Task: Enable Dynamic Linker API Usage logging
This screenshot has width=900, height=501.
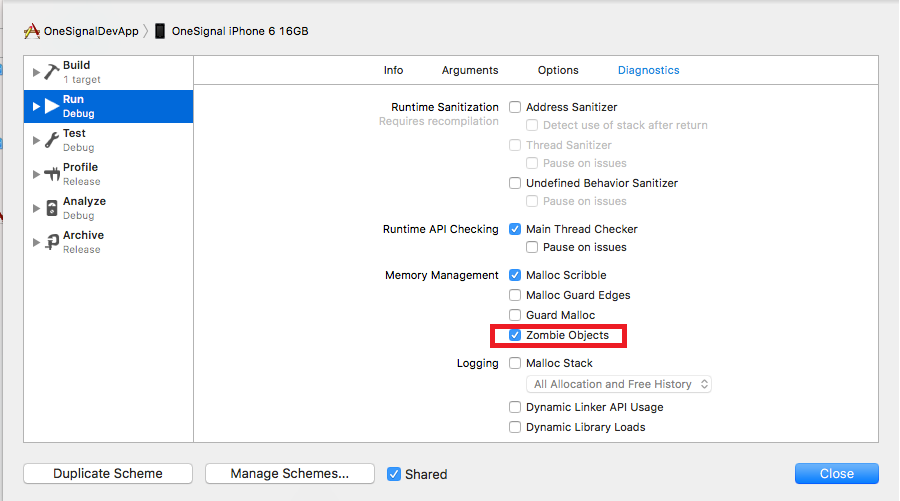Action: (515, 407)
